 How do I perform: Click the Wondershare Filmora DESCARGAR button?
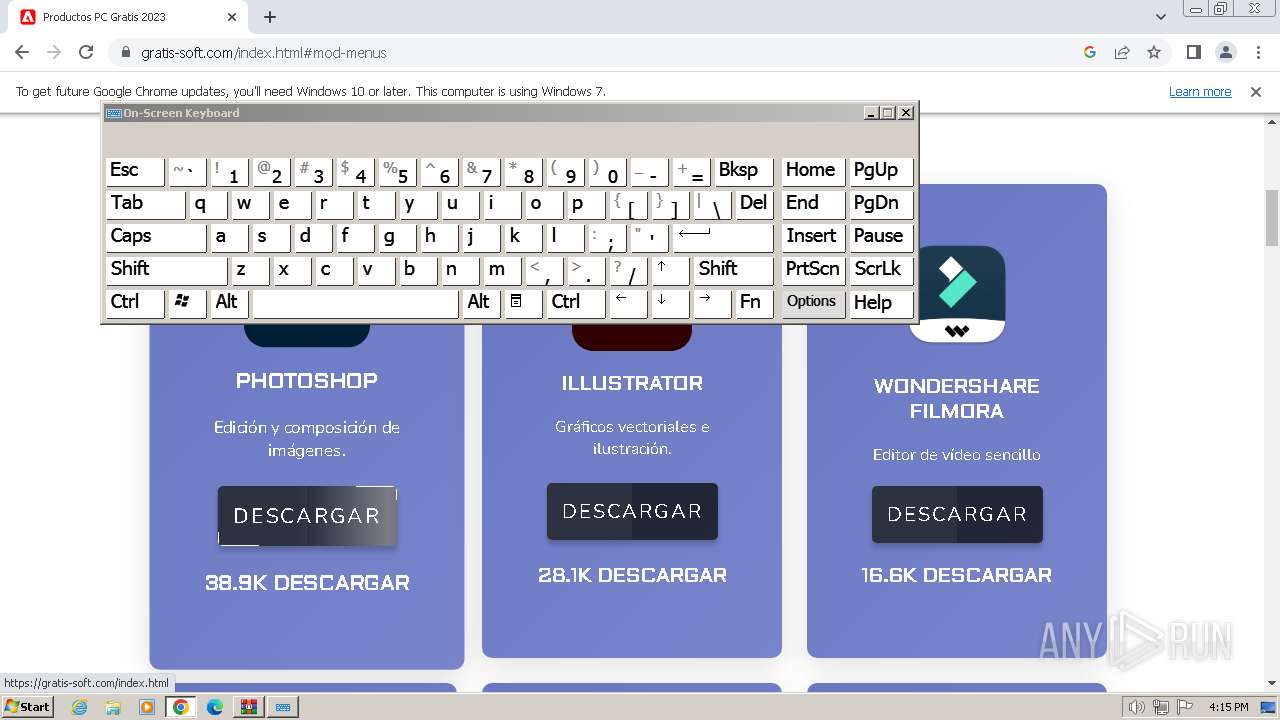pos(957,514)
